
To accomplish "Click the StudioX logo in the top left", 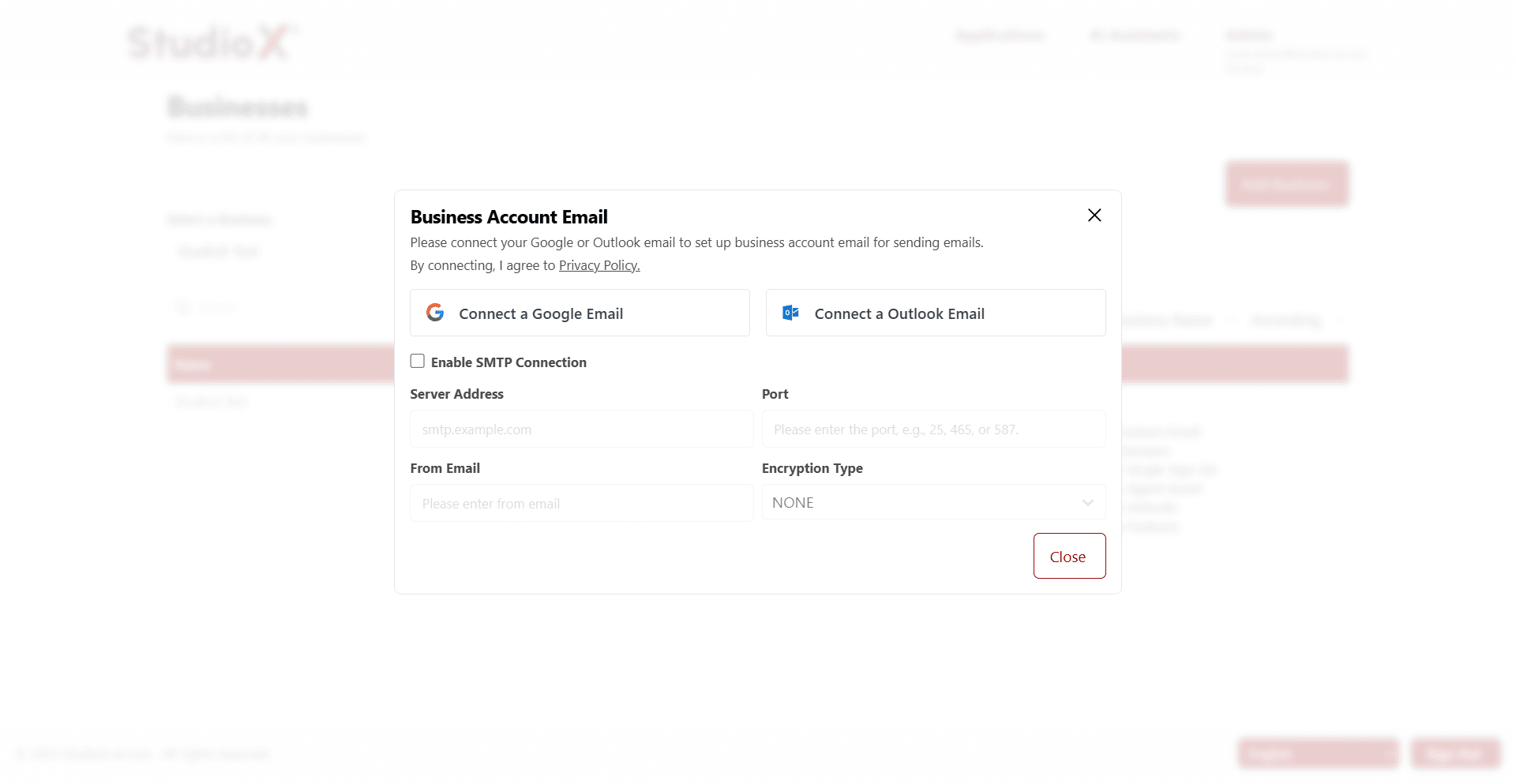I will click(x=209, y=43).
